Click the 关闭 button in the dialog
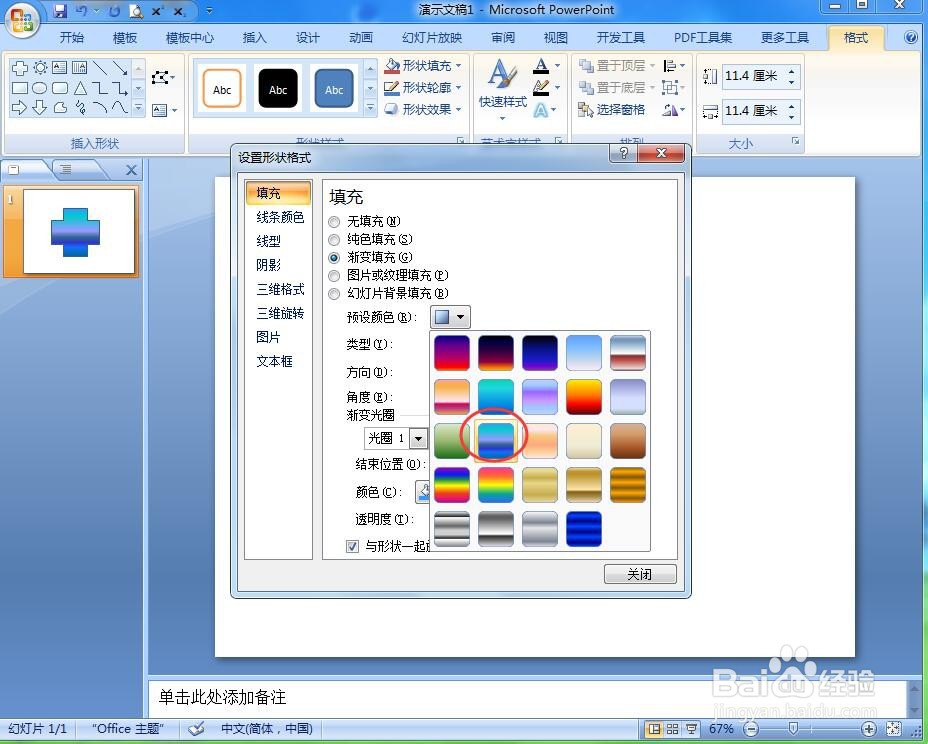Viewport: 928px width, 744px height. tap(640, 574)
